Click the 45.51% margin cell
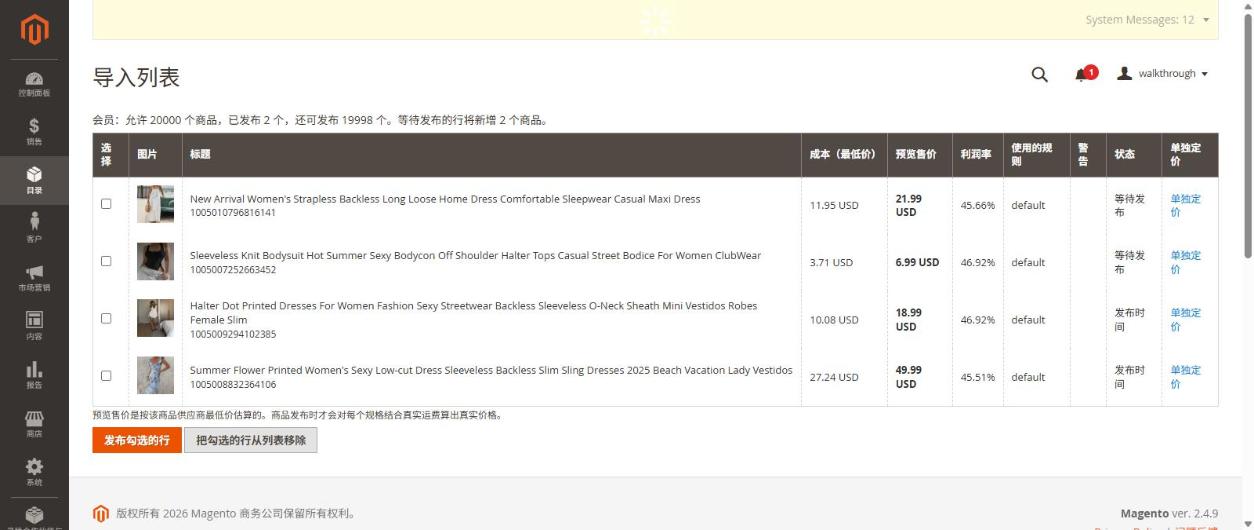This screenshot has height=530, width=1254. (978, 377)
